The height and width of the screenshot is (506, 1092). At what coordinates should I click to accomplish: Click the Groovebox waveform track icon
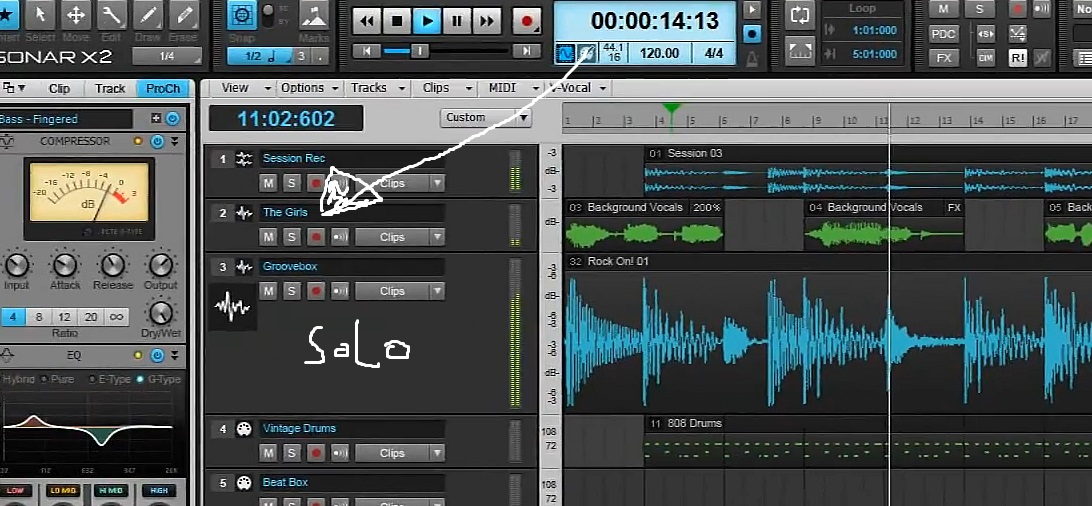pos(233,306)
